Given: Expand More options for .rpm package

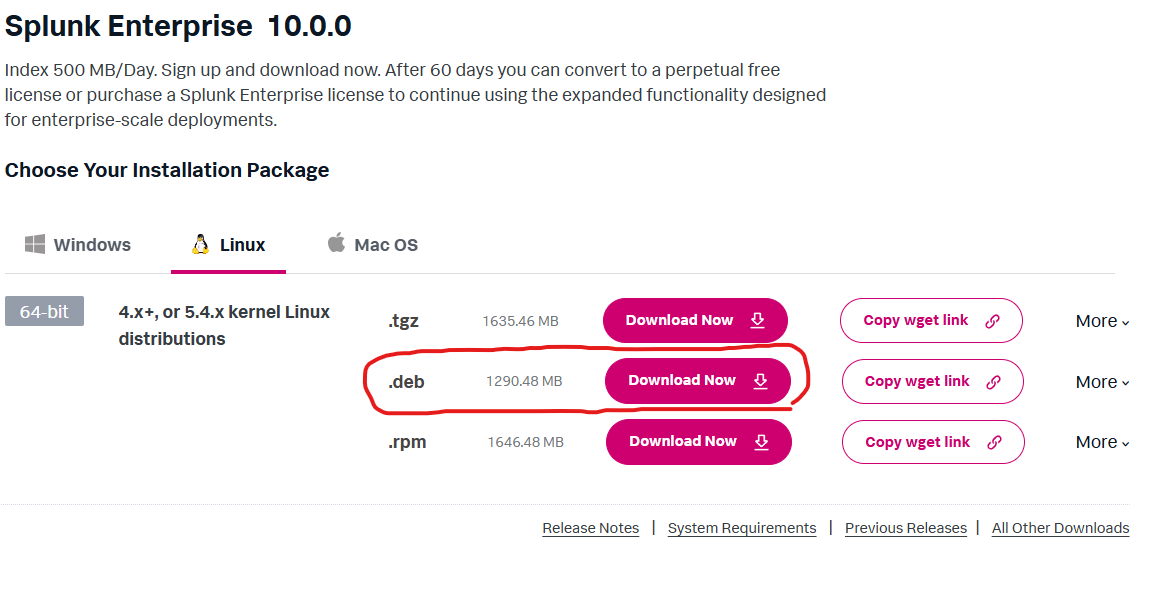Looking at the screenshot, I should [x=1102, y=442].
